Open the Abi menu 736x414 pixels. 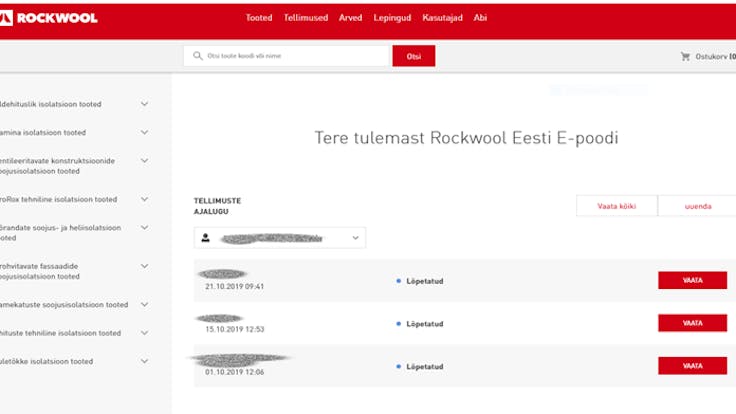(x=480, y=18)
